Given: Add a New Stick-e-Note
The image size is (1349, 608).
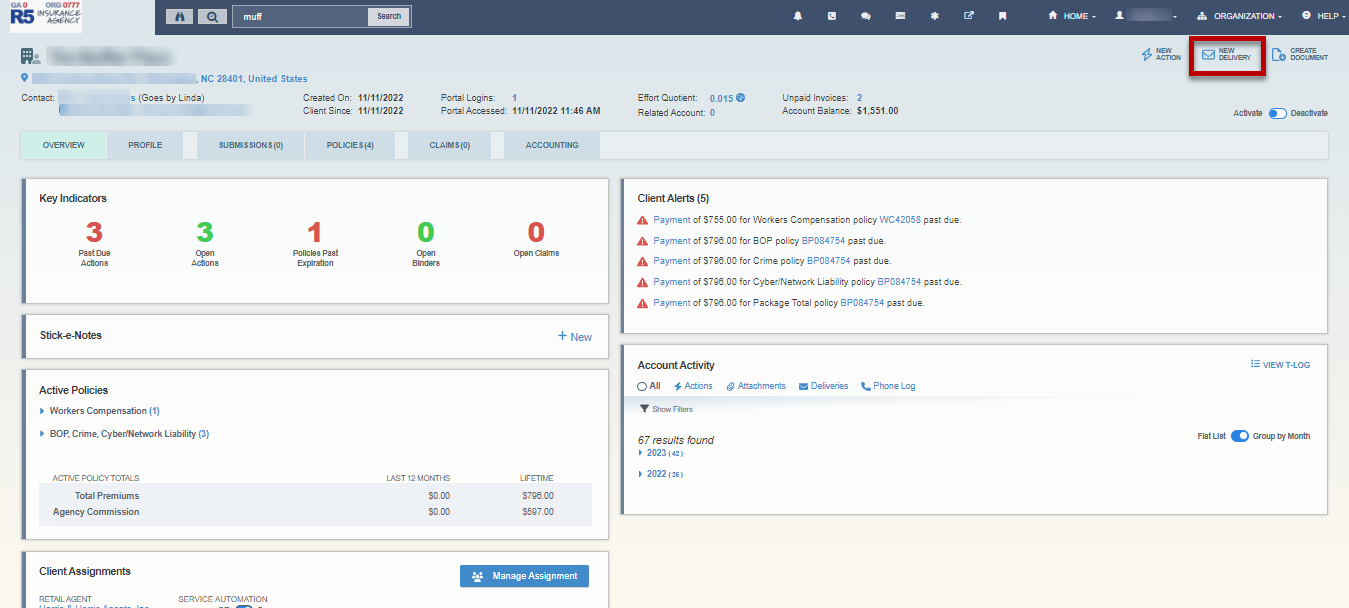Looking at the screenshot, I should [575, 337].
